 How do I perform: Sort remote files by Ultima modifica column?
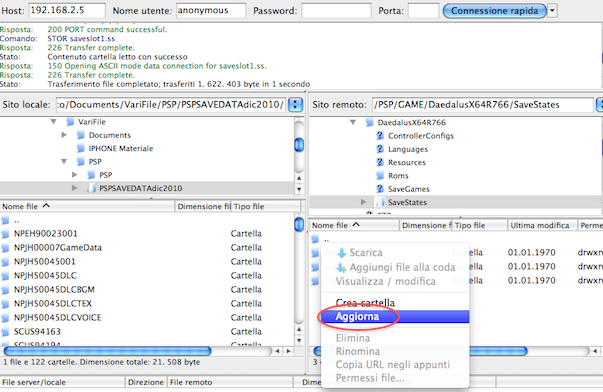coord(542,225)
